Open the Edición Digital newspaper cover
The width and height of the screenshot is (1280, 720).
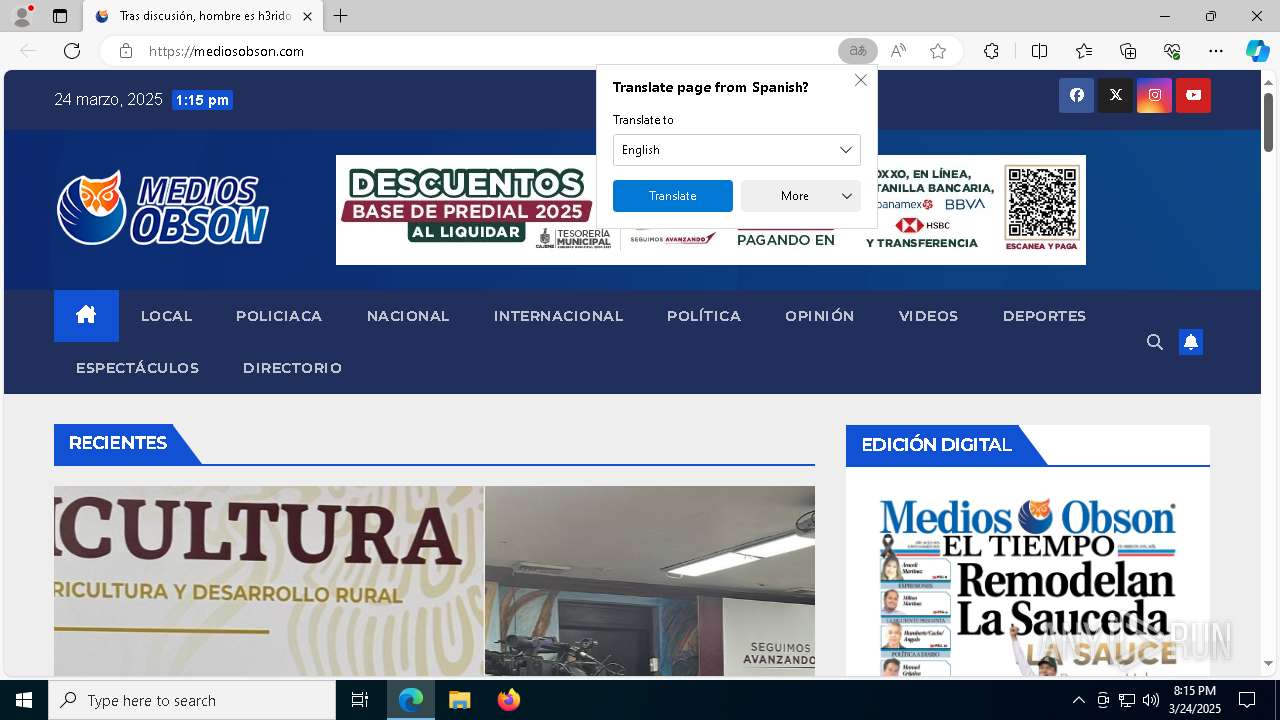(1028, 585)
